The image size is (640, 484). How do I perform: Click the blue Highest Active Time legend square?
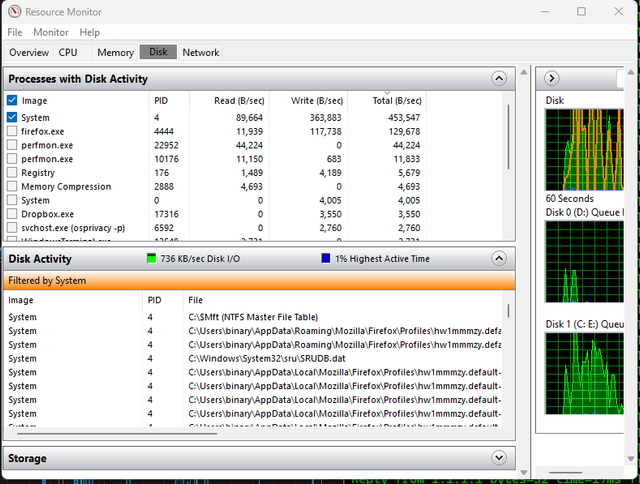click(326, 258)
